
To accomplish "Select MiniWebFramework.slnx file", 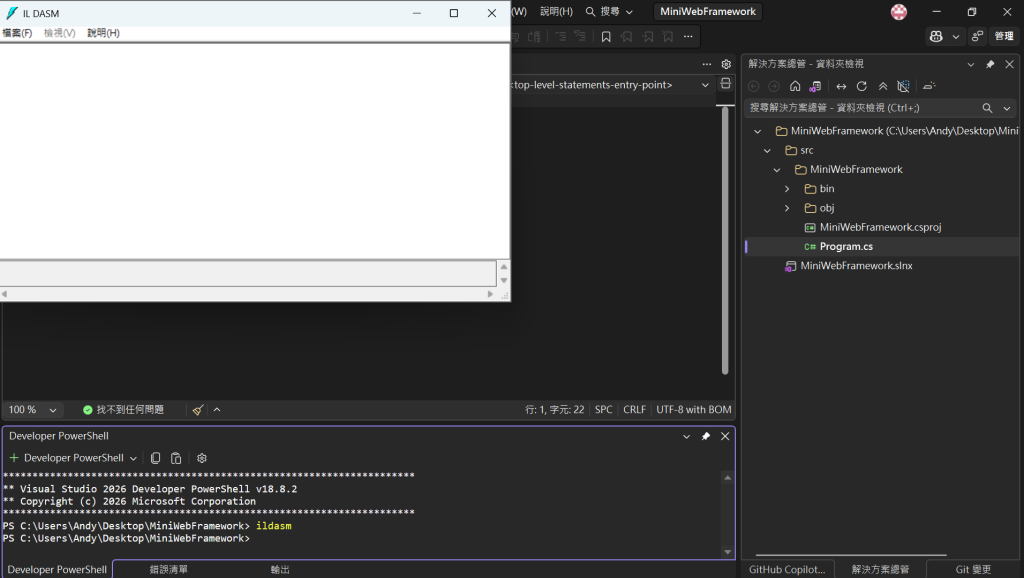I will tap(856, 266).
